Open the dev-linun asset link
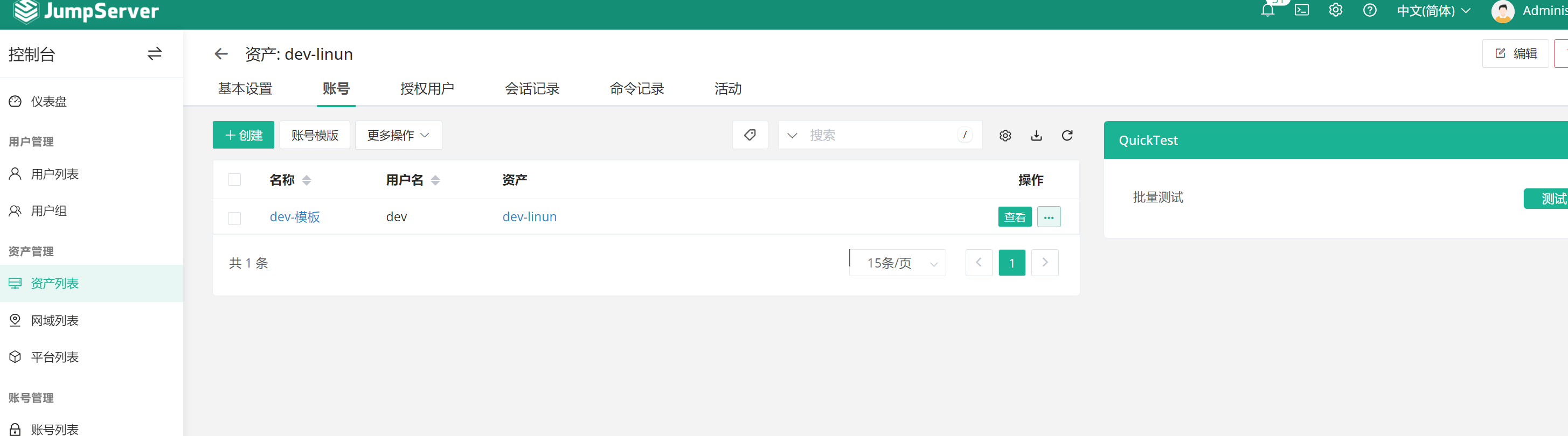 pos(529,217)
